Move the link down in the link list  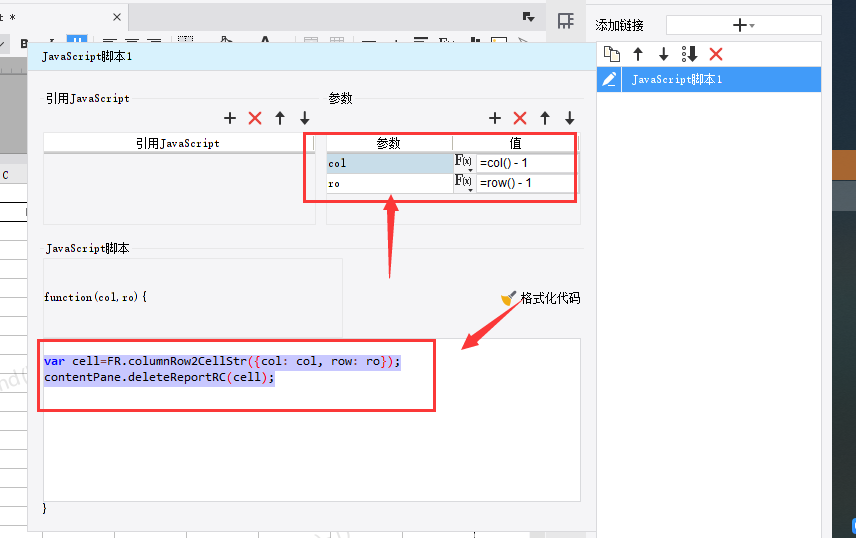pos(663,54)
